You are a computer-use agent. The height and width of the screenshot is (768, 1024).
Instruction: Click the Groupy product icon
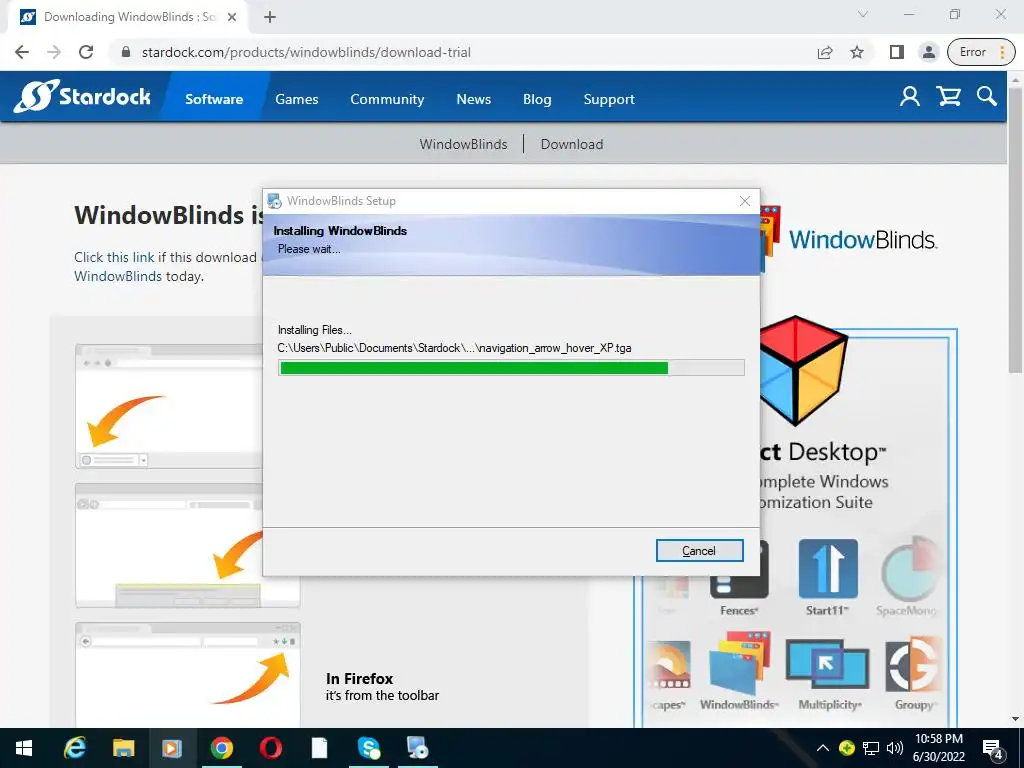coord(914,665)
